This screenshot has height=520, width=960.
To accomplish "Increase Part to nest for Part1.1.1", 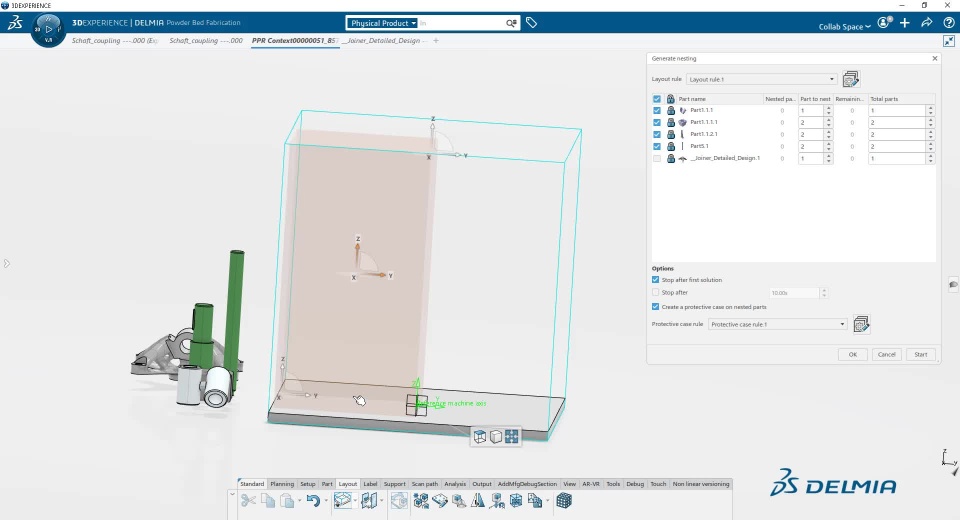I will (828, 120).
